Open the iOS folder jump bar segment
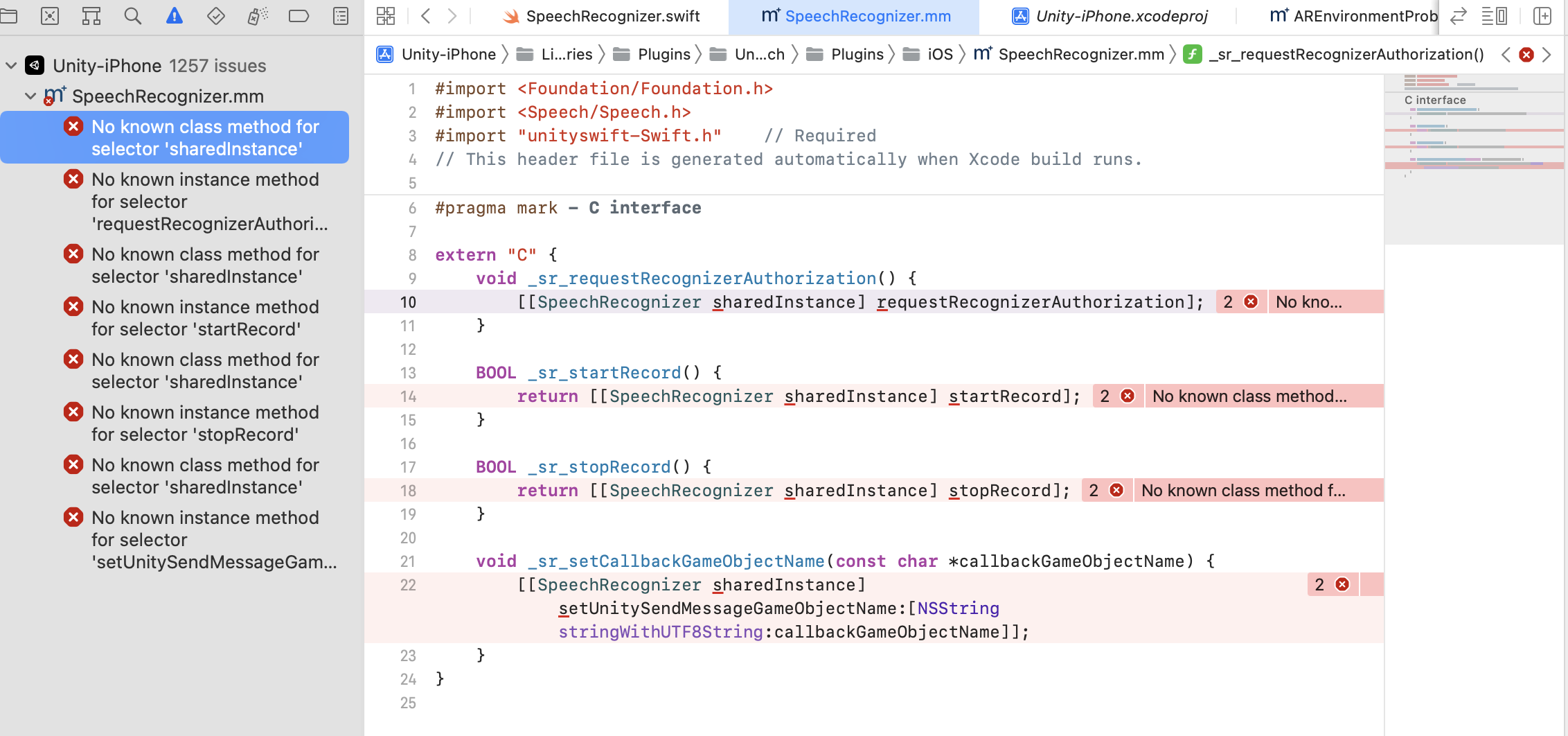1568x736 pixels. [x=929, y=55]
